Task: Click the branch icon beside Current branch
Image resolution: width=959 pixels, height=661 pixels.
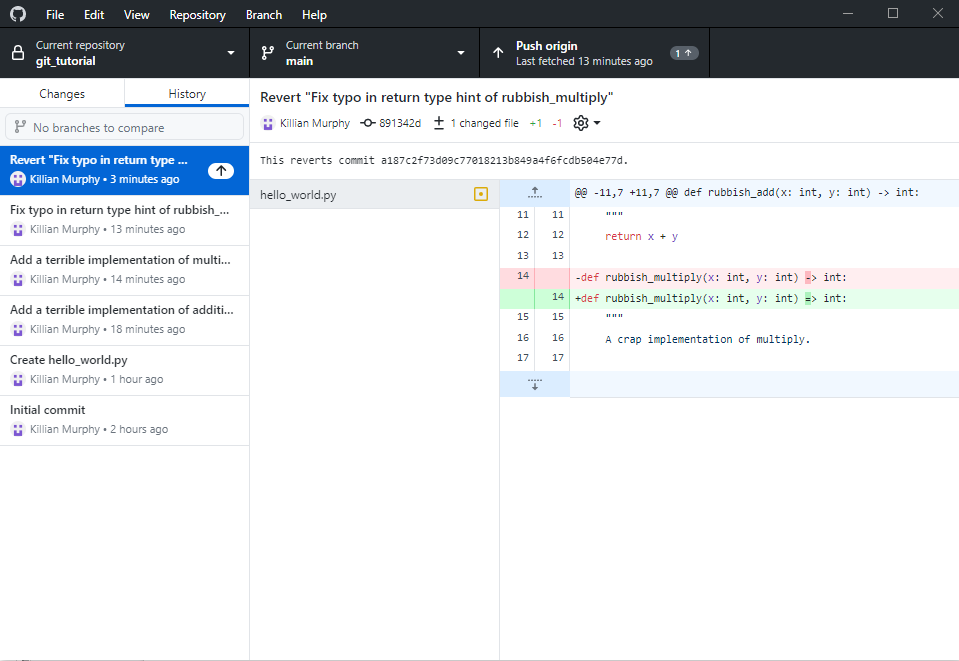Action: pyautogui.click(x=267, y=53)
